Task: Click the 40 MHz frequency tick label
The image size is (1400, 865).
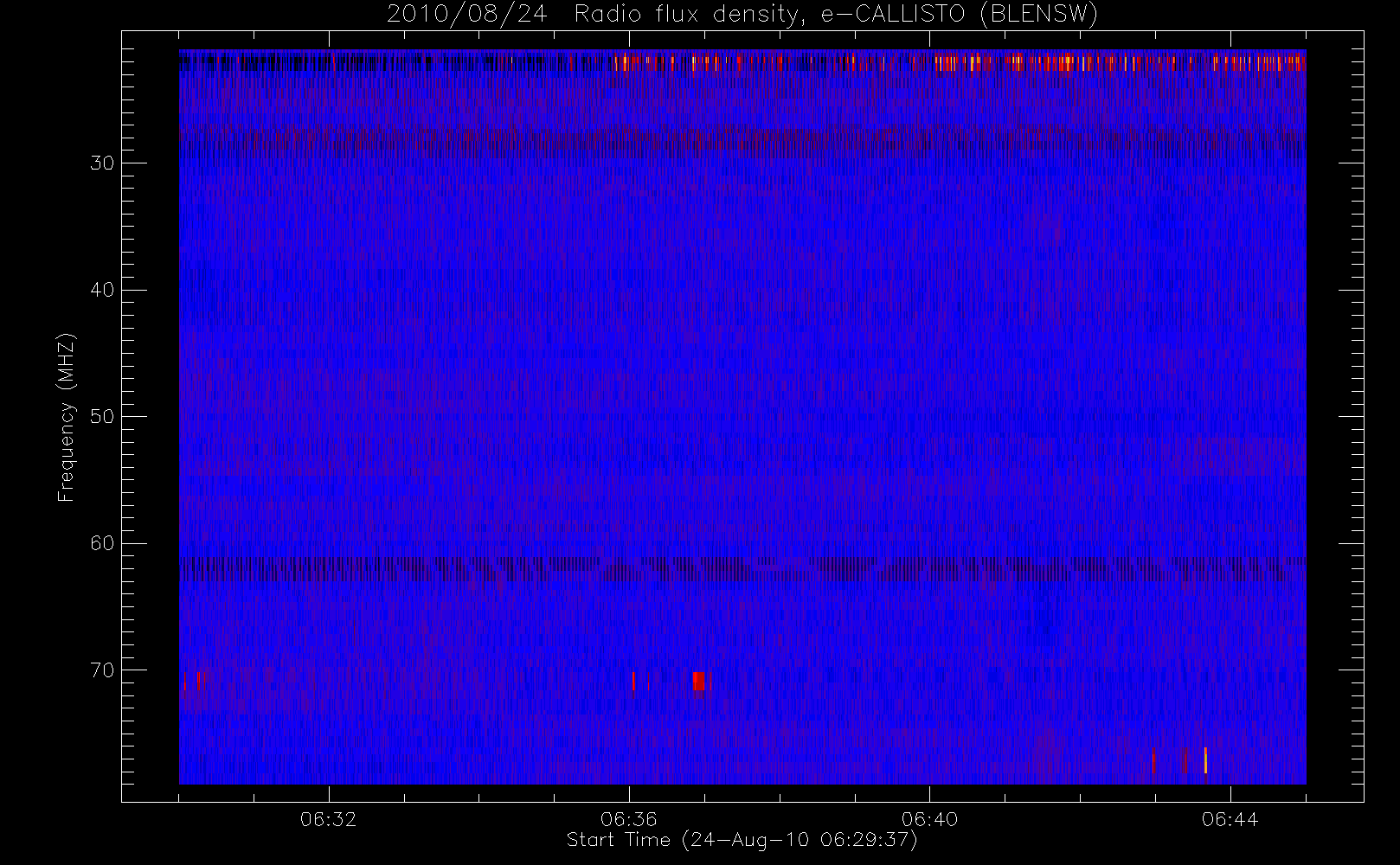Action: (102, 290)
